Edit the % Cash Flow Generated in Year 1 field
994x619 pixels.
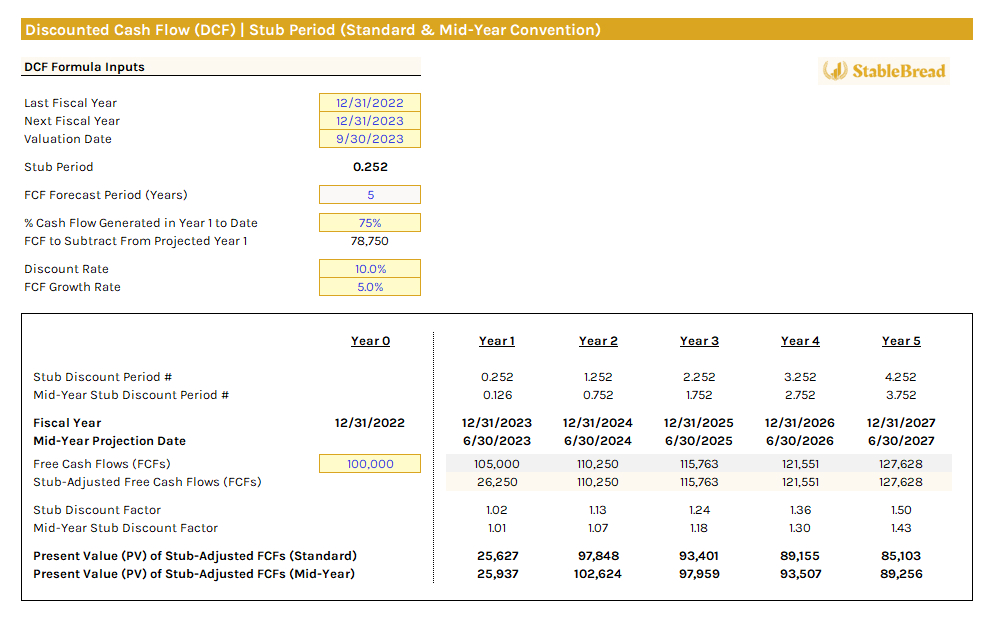pos(370,222)
